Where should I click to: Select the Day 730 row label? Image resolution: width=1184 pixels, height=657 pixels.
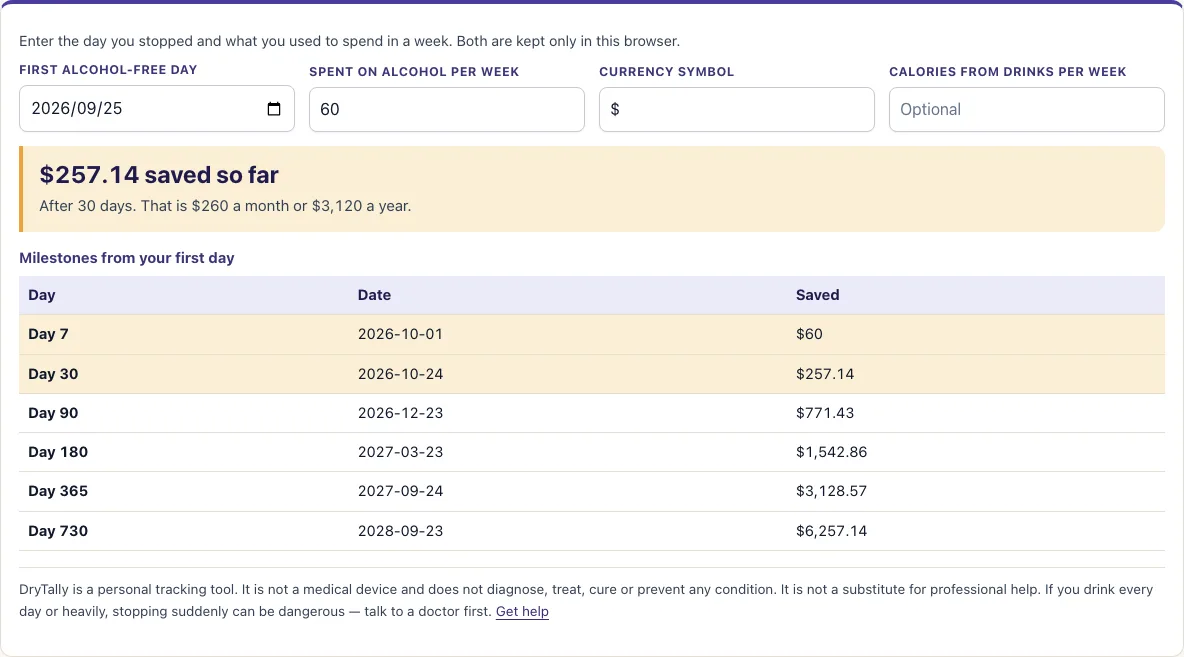pos(58,531)
